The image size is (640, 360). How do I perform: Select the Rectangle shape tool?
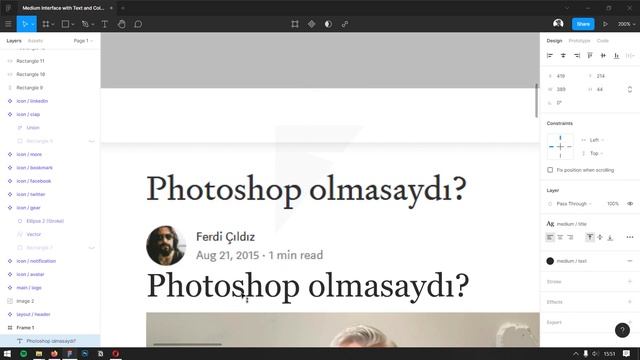(65, 24)
